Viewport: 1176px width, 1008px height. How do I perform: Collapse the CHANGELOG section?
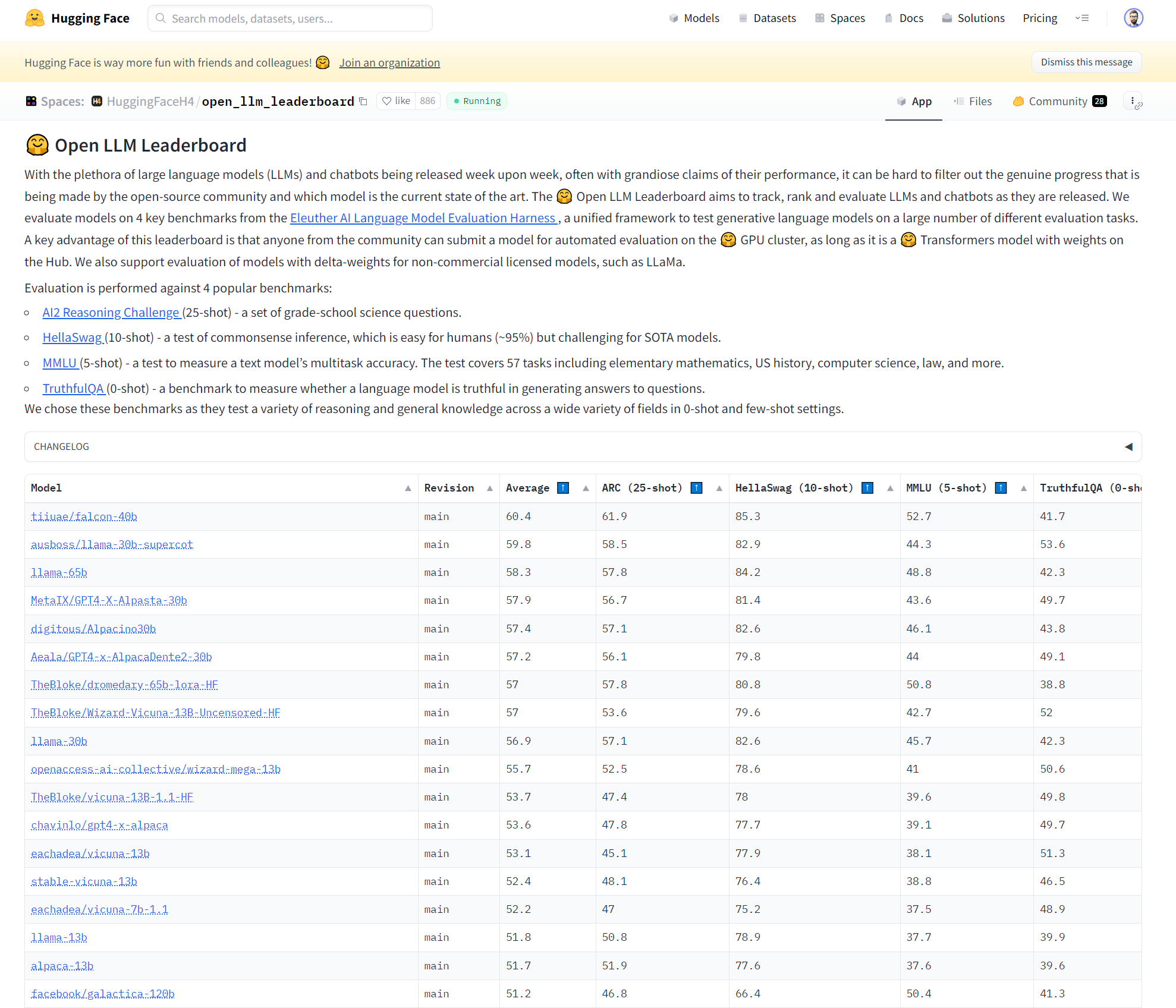[x=1129, y=446]
